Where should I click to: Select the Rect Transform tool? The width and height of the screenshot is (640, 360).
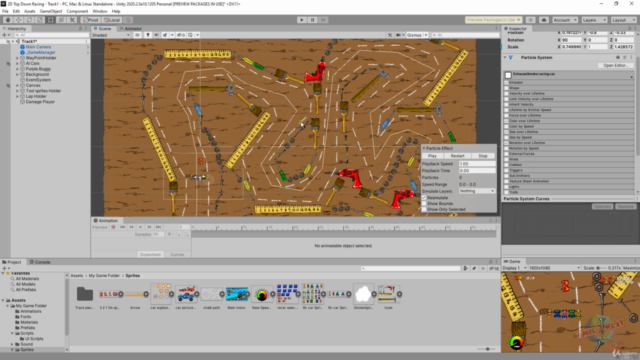pyautogui.click(x=50, y=20)
